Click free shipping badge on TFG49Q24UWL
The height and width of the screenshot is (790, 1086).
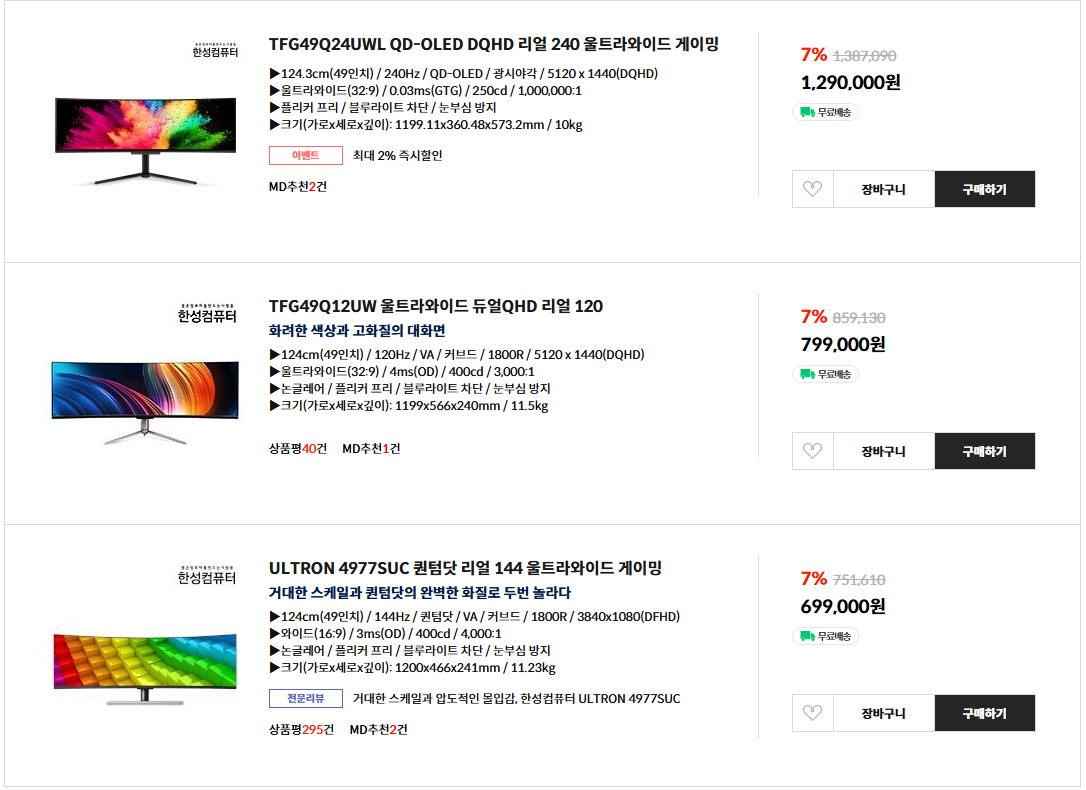(826, 112)
